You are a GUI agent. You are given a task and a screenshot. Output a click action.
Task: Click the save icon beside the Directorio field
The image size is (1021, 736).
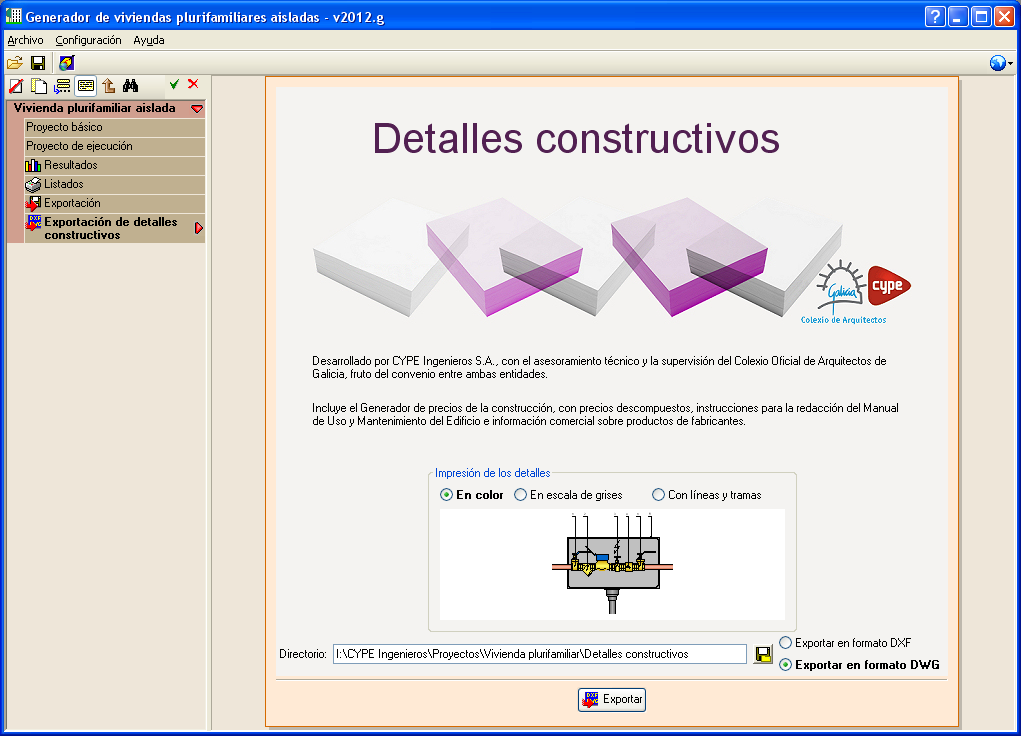coord(762,654)
